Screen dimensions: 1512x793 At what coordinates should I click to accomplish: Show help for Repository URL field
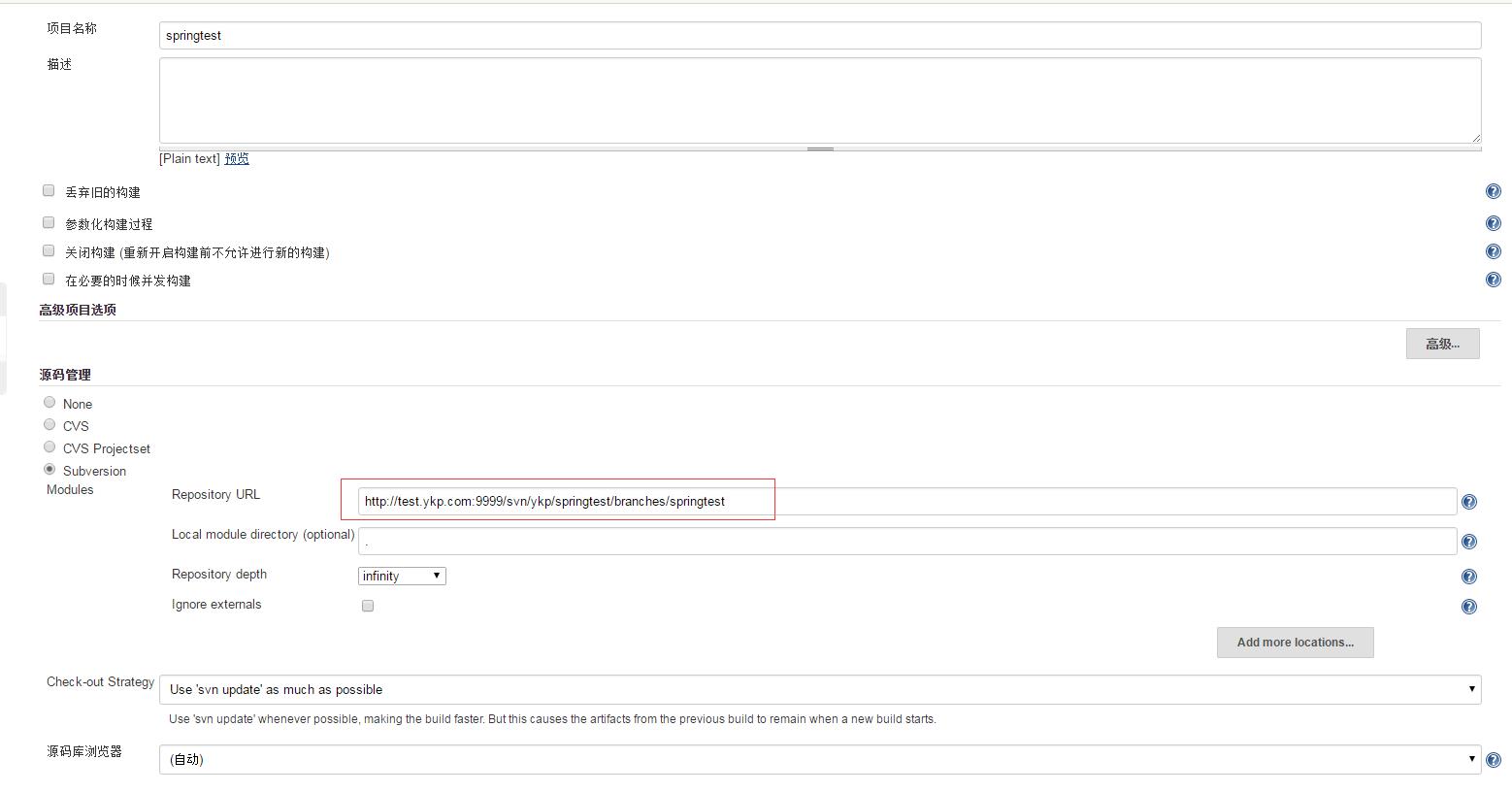[x=1468, y=502]
